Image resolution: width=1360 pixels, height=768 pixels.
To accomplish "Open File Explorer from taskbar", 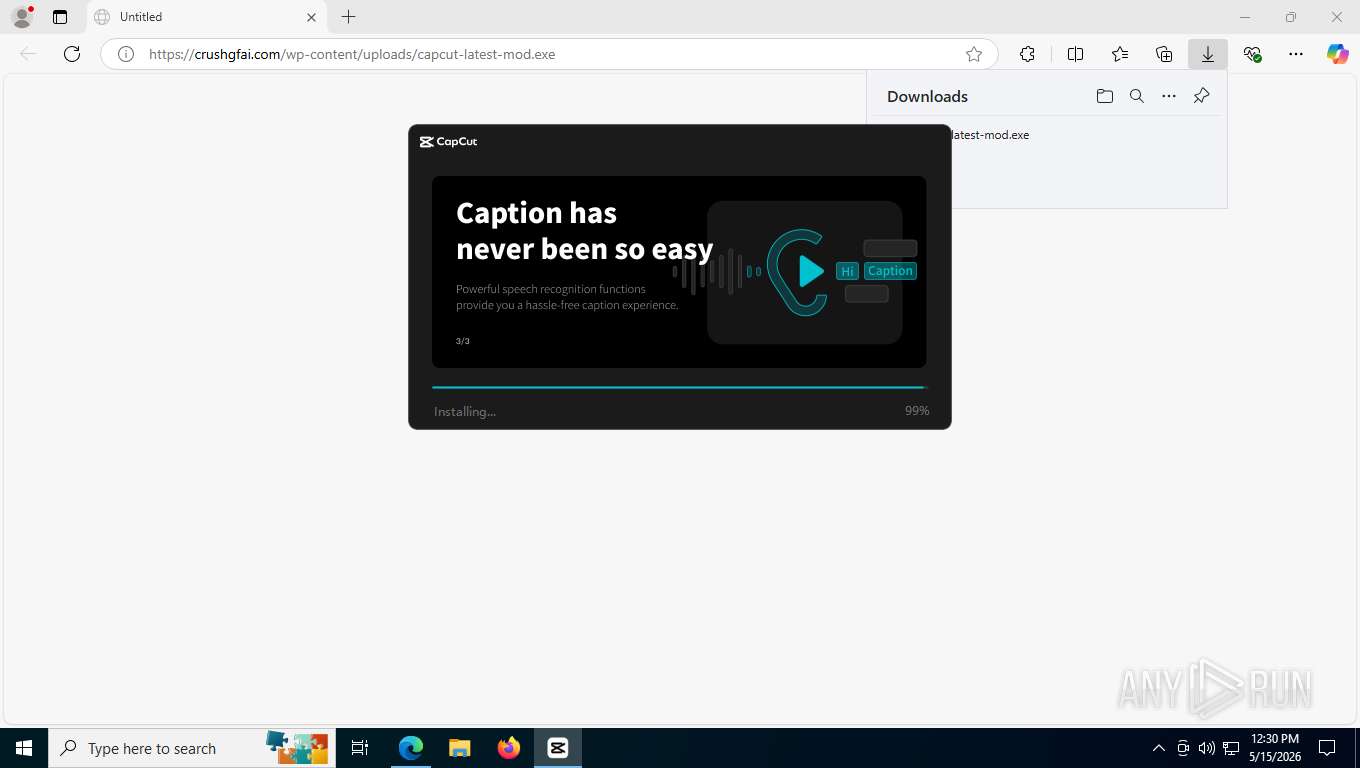I will 459,748.
